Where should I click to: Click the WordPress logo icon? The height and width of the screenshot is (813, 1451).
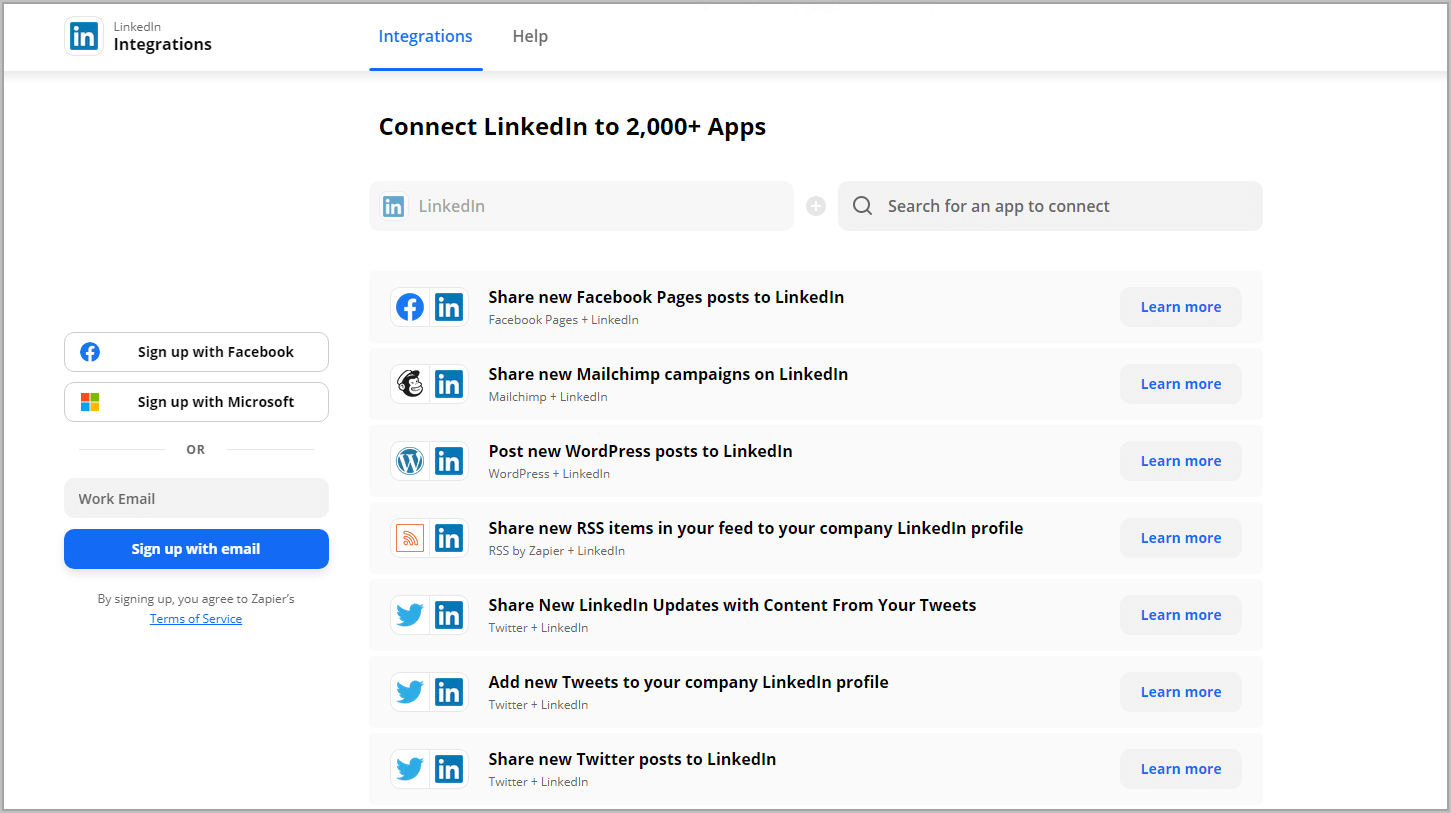click(x=410, y=461)
